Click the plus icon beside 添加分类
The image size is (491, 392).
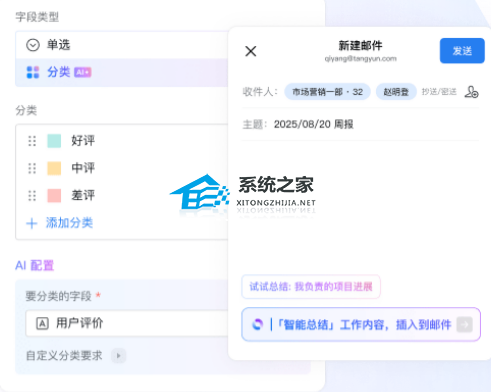[x=32, y=223]
